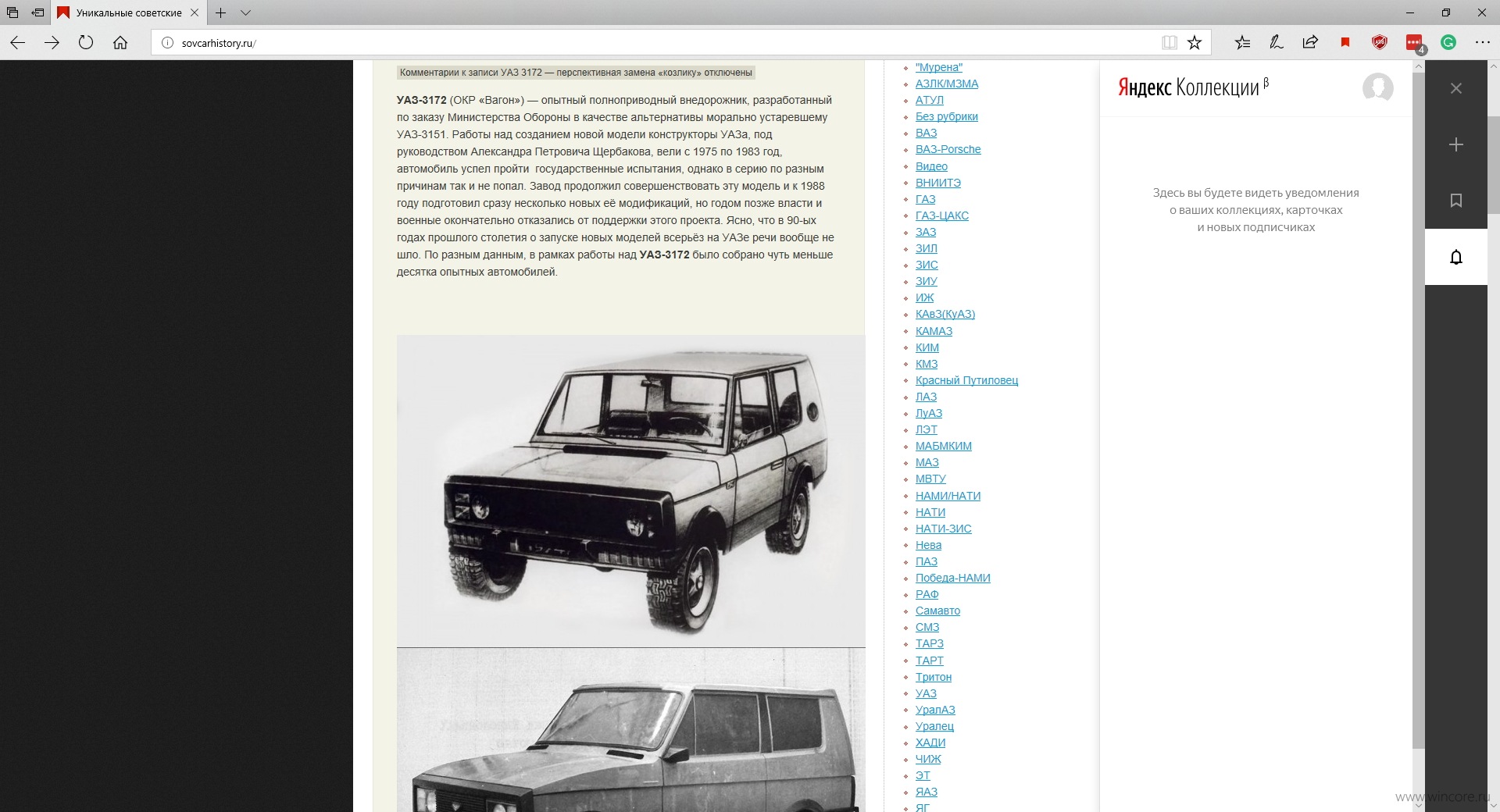Open Яндекс Коллекции logo link
Viewport: 1500px width, 812px height.
click(x=1194, y=87)
